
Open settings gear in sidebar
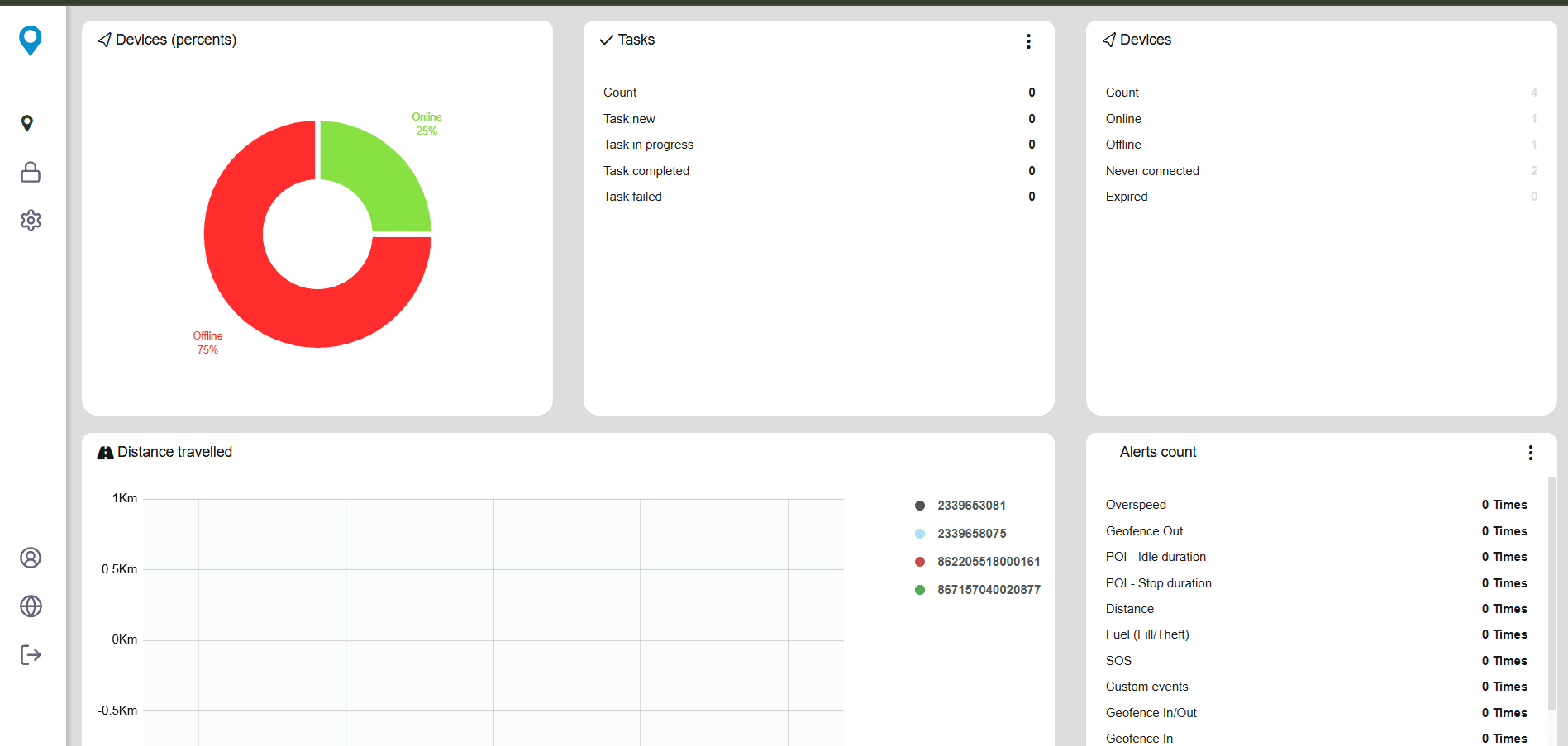click(x=31, y=221)
